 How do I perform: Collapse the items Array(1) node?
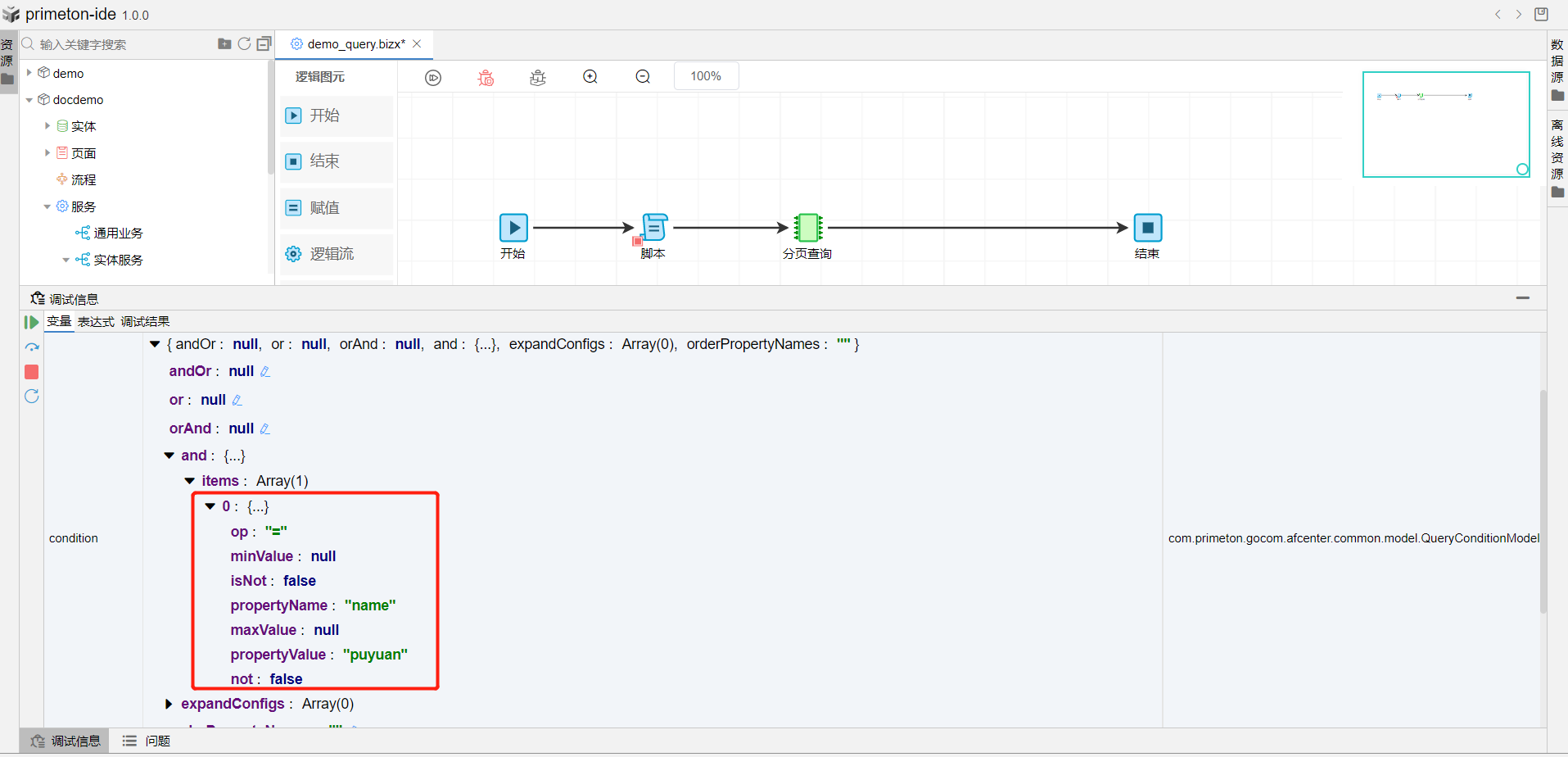click(x=189, y=481)
